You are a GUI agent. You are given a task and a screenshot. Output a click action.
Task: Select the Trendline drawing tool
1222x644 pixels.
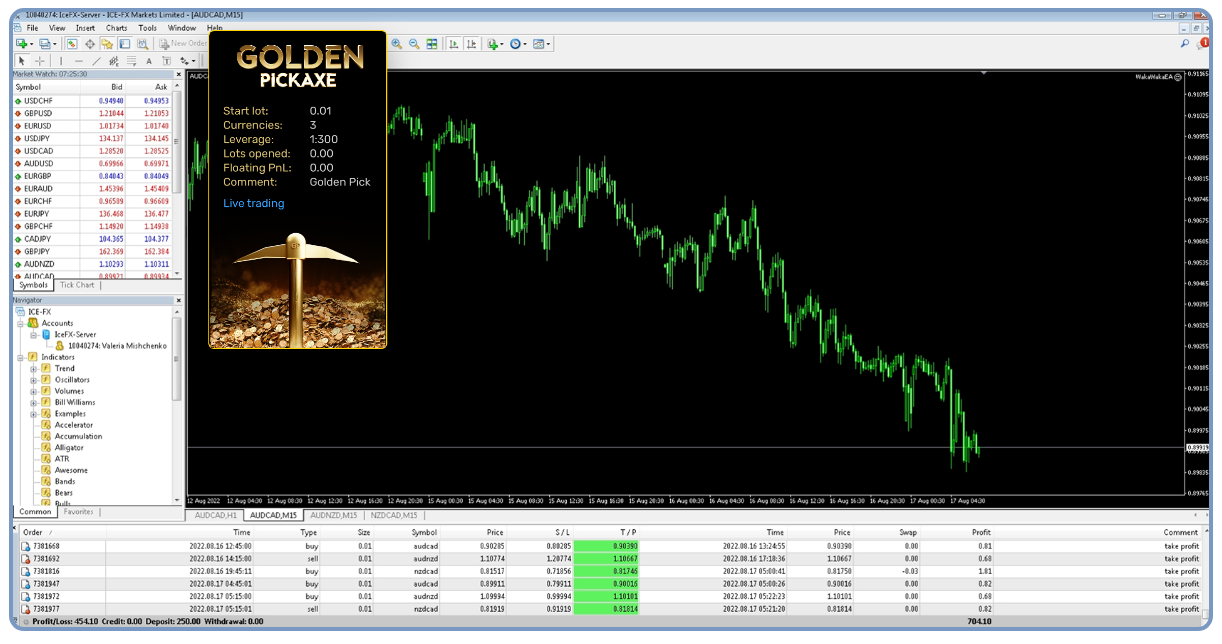(x=96, y=61)
